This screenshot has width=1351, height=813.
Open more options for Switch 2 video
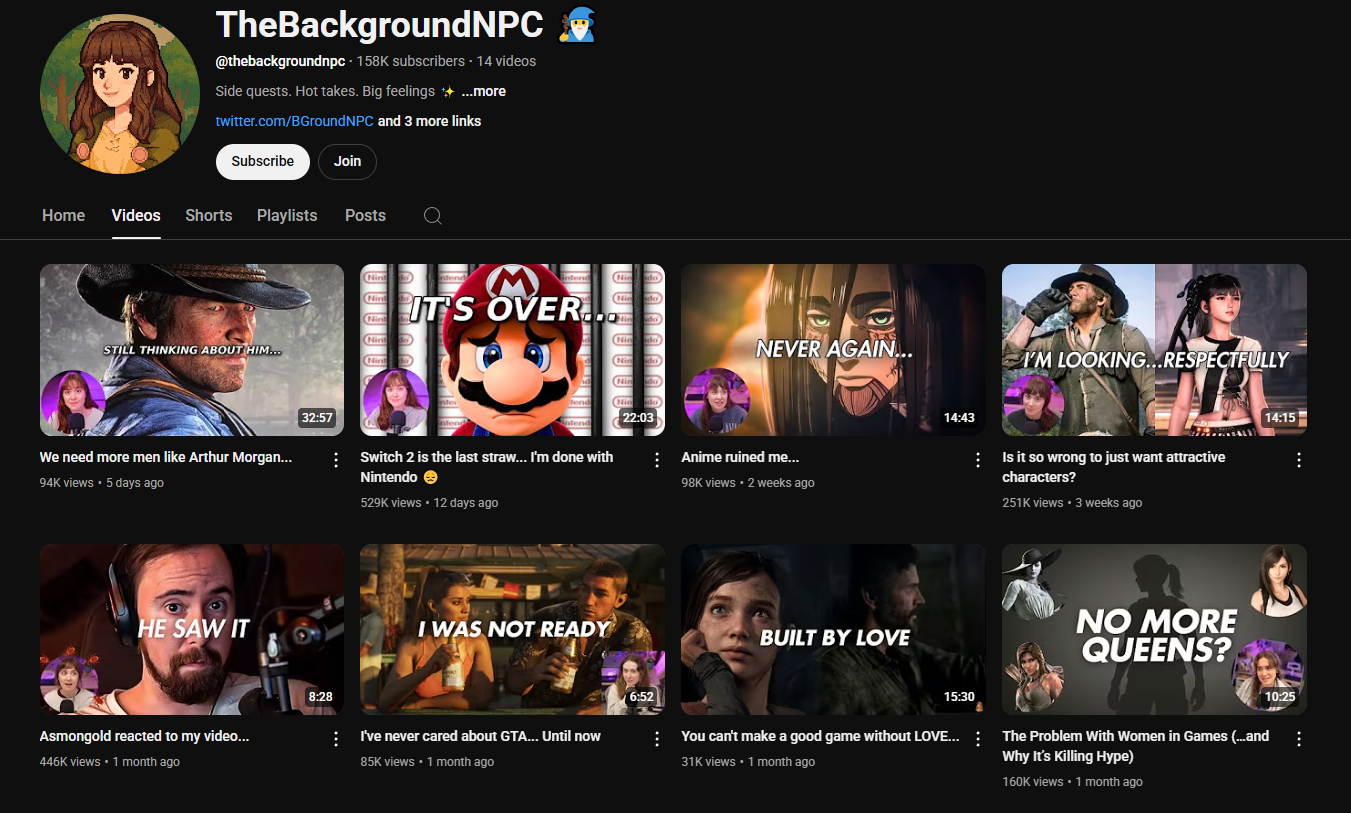point(657,460)
